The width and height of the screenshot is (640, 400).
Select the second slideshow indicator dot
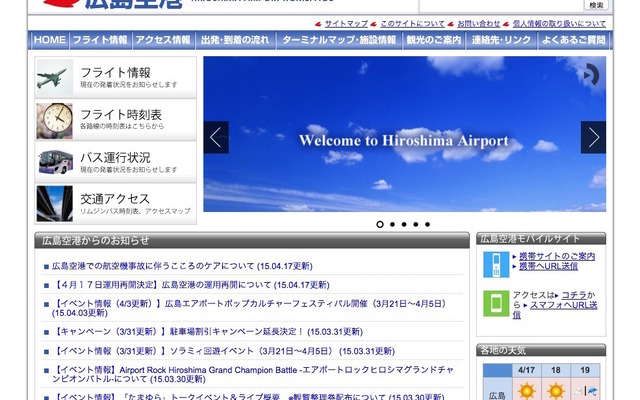(392, 224)
